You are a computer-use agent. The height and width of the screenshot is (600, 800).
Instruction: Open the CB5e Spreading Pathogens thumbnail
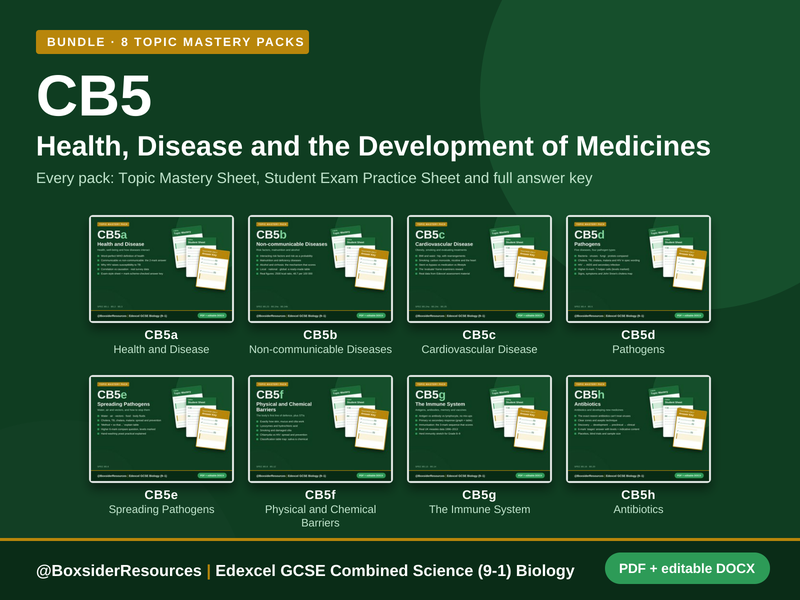pyautogui.click(x=161, y=429)
